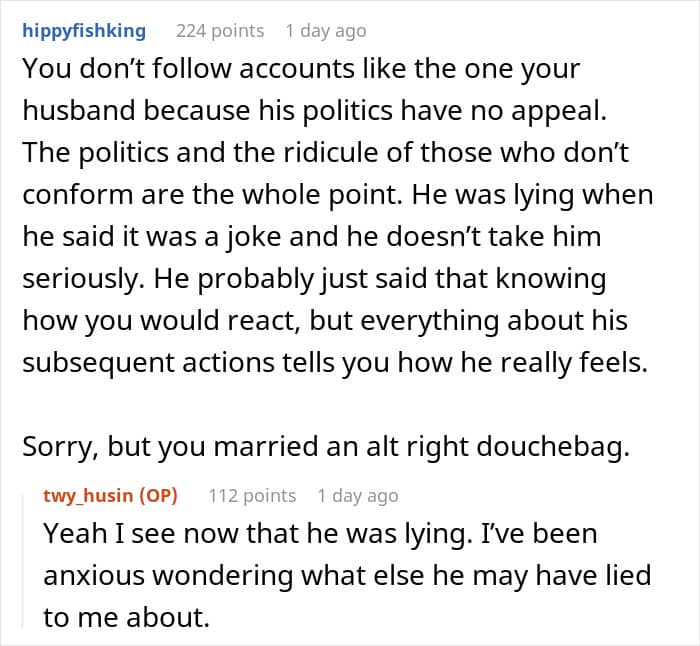Click twy_husin reply's '1 day ago' timestamp
Image resolution: width=700 pixels, height=646 pixels.
(357, 496)
